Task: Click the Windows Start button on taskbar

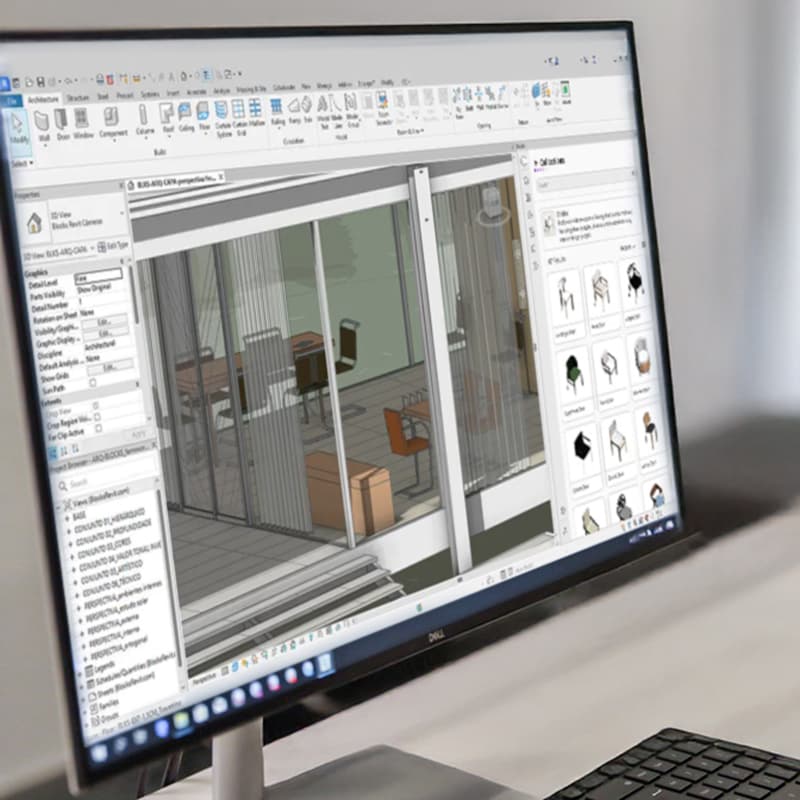Action: point(99,753)
